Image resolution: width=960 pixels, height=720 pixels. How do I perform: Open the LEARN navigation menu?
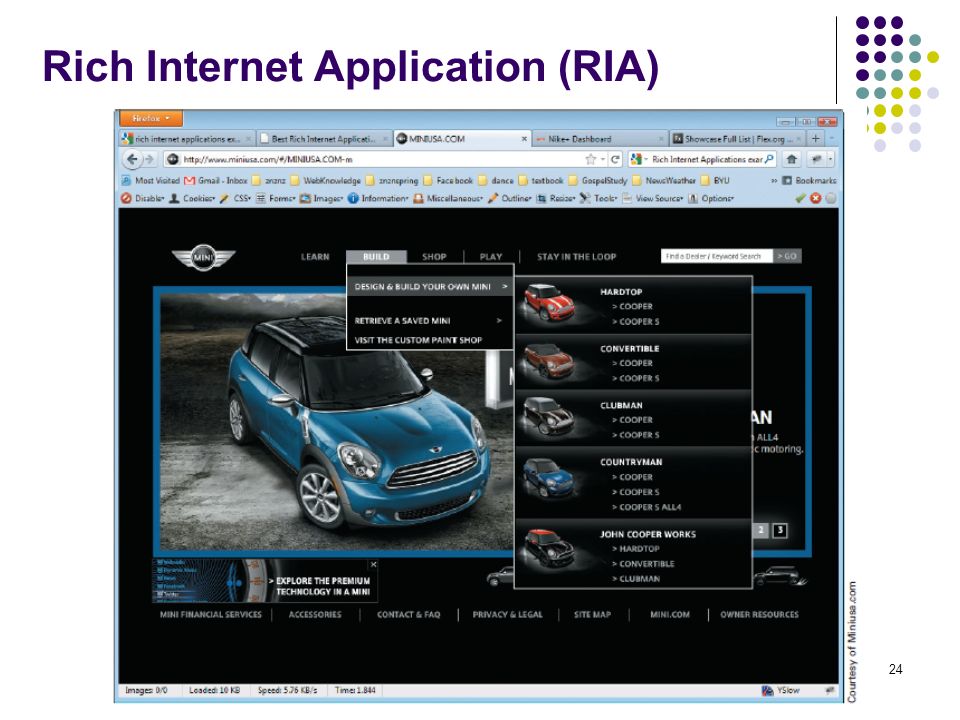(315, 257)
